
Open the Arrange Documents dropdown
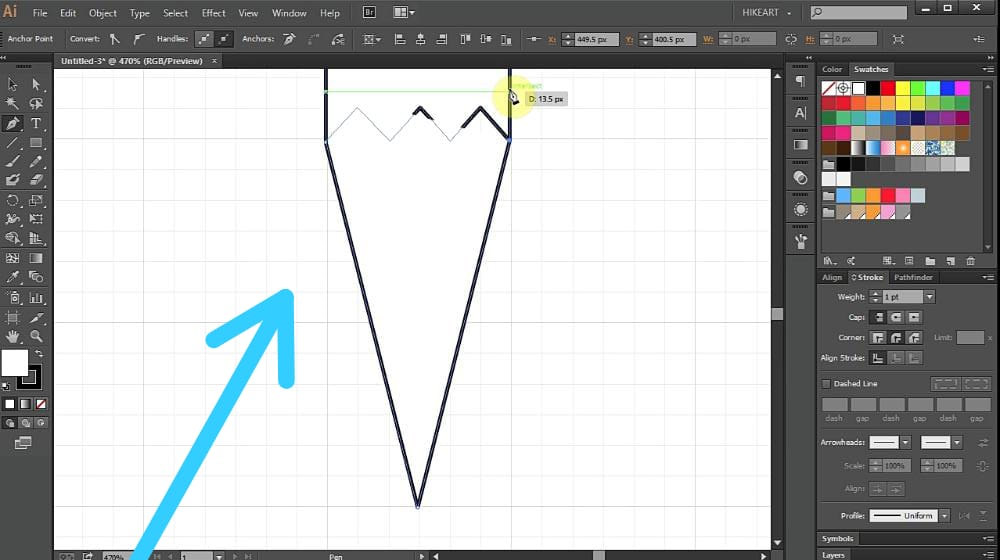coord(404,12)
